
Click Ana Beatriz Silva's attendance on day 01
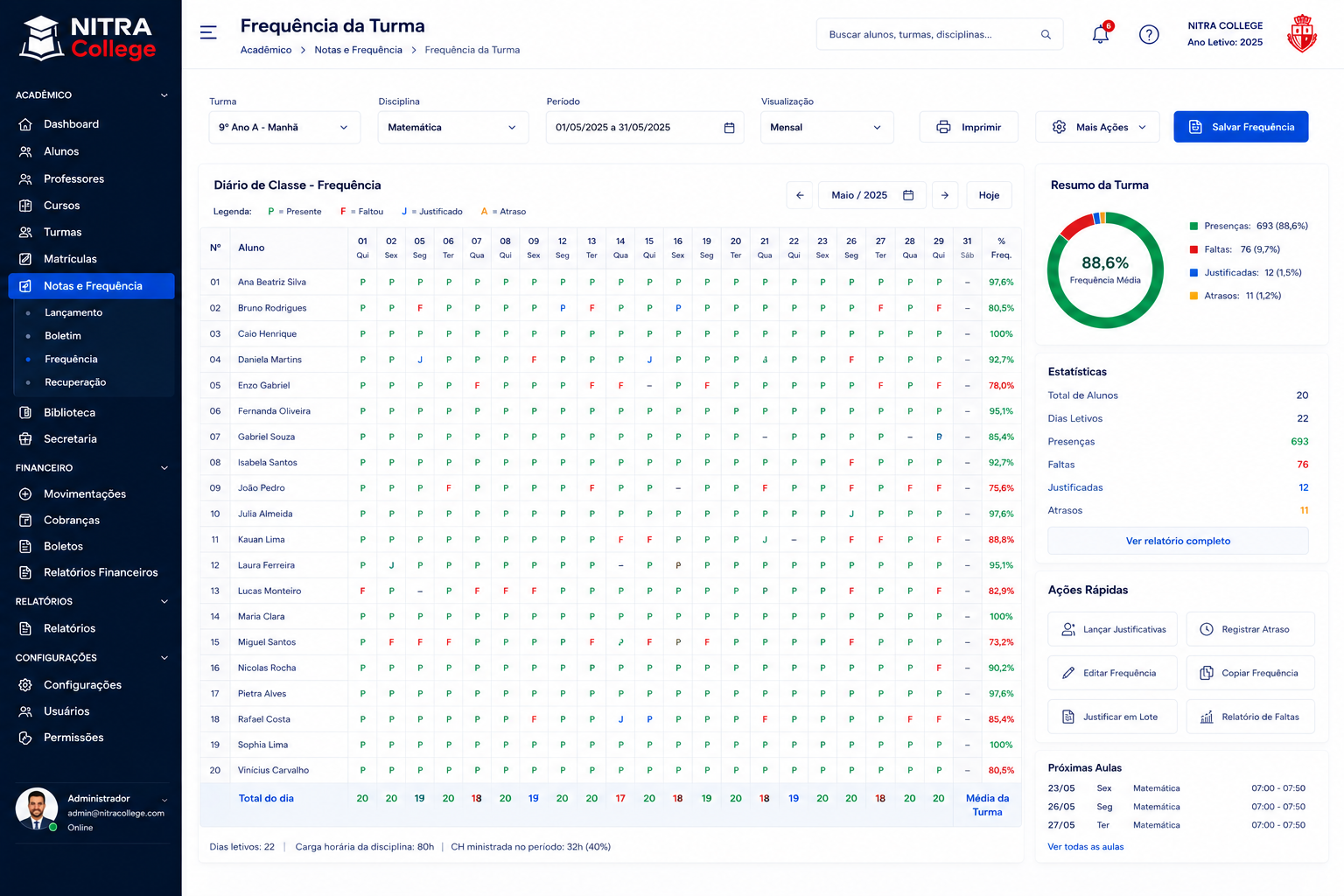point(362,283)
